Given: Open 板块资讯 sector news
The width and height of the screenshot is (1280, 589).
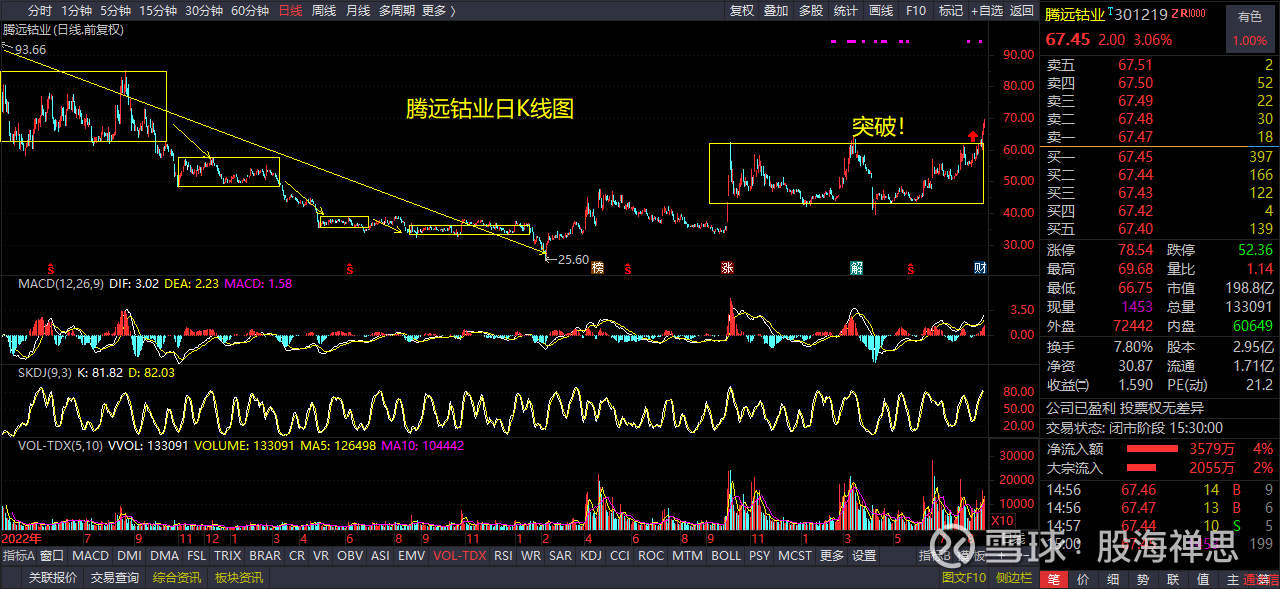Looking at the screenshot, I should point(239,578).
